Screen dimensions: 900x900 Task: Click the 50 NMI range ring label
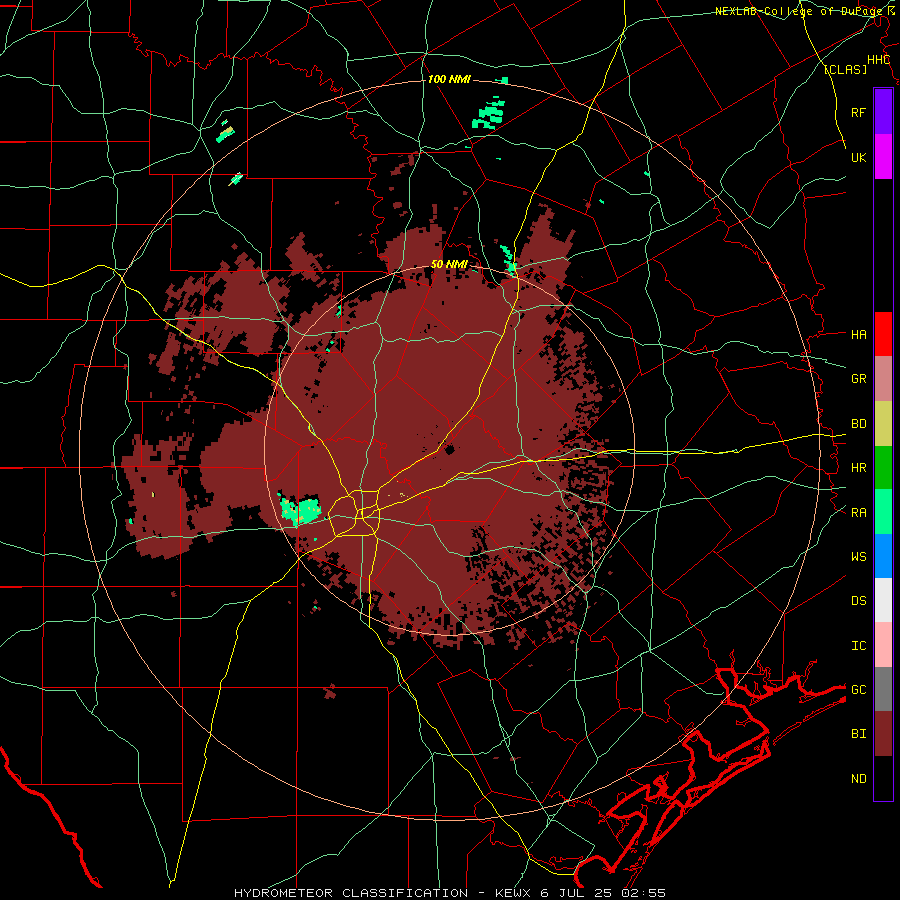coord(449,264)
